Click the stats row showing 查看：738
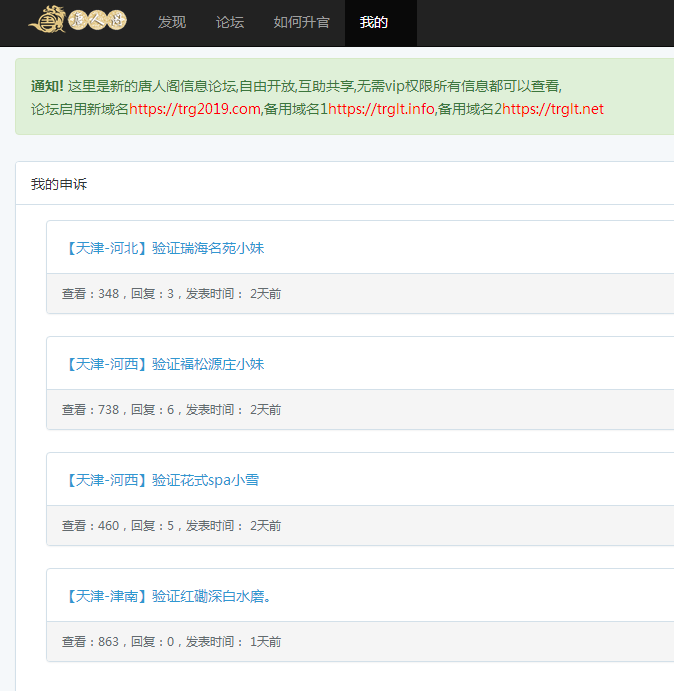 [171, 410]
